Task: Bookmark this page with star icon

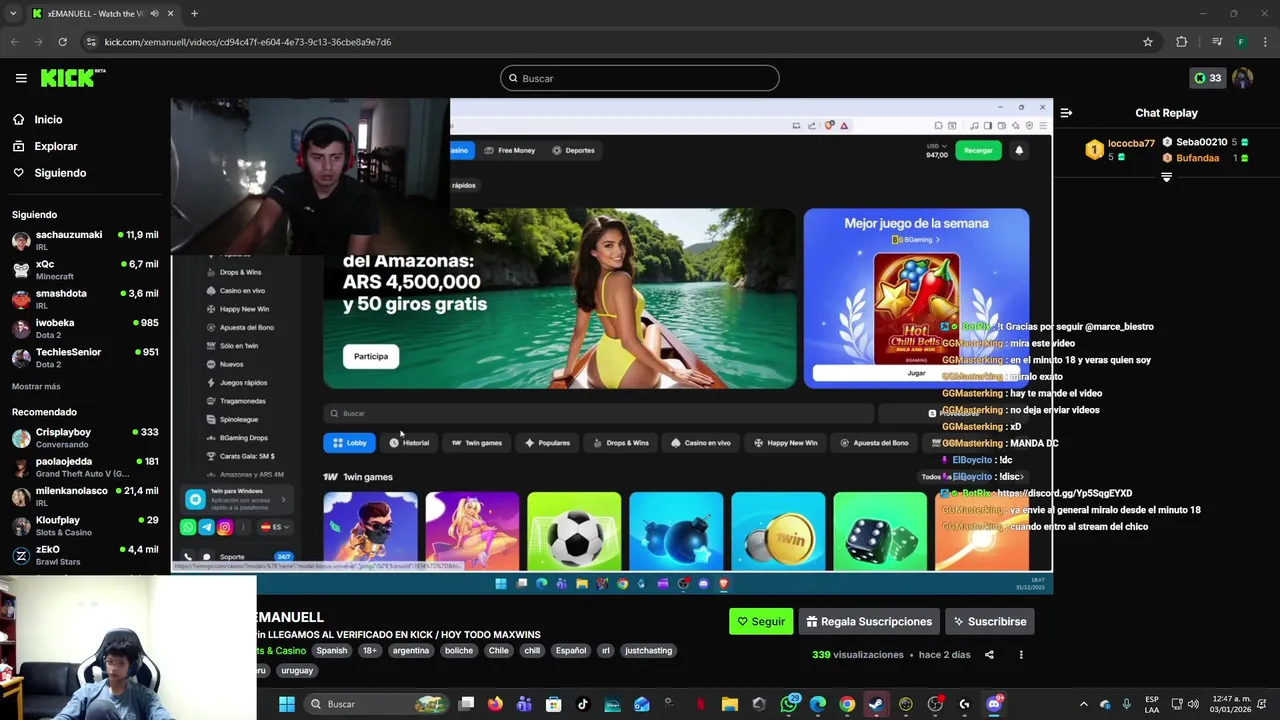Action: 1148,42
